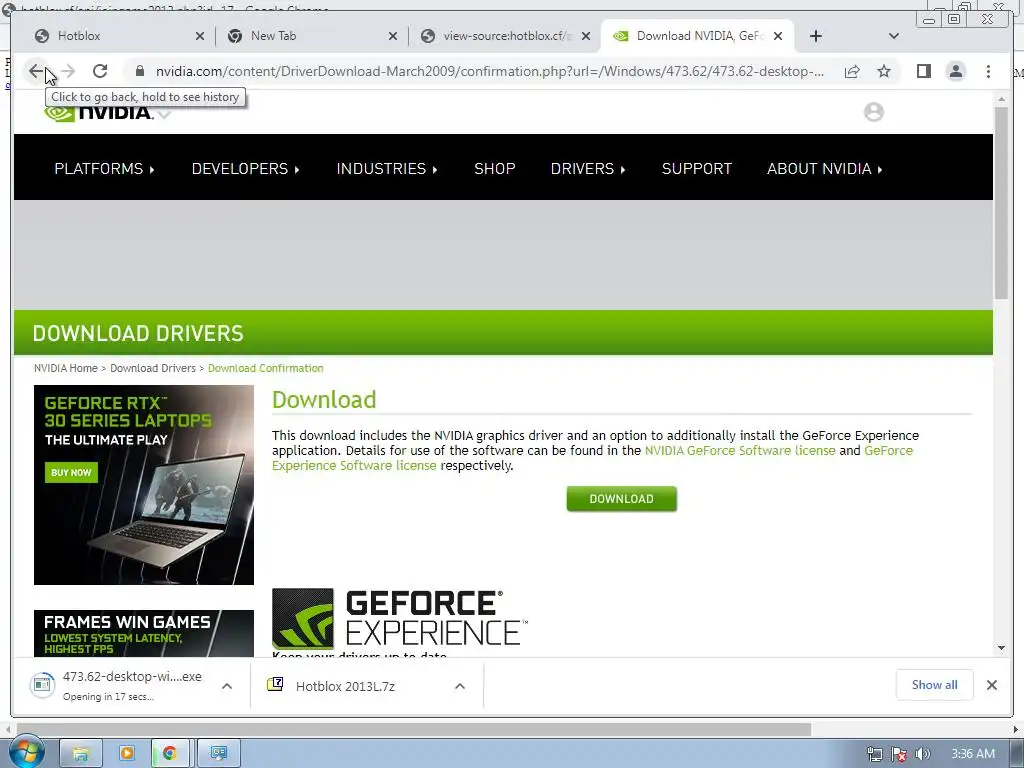Open Windows Explorer from the taskbar
This screenshot has width=1024, height=768.
coord(80,754)
